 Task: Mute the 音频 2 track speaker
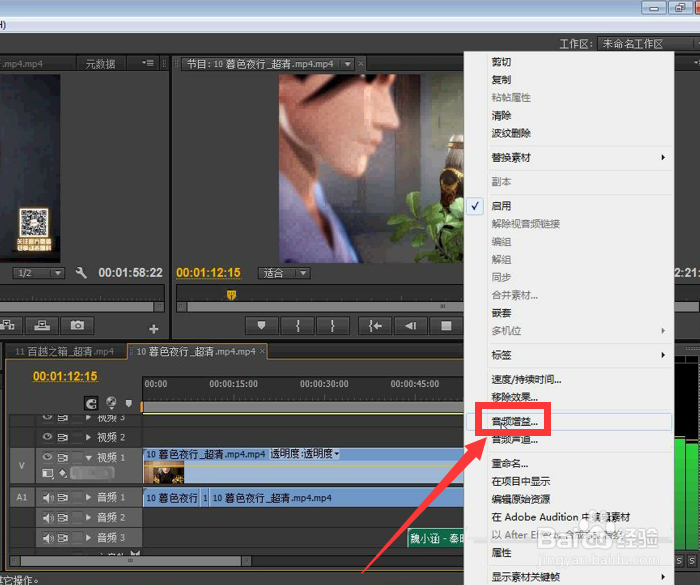(x=48, y=518)
